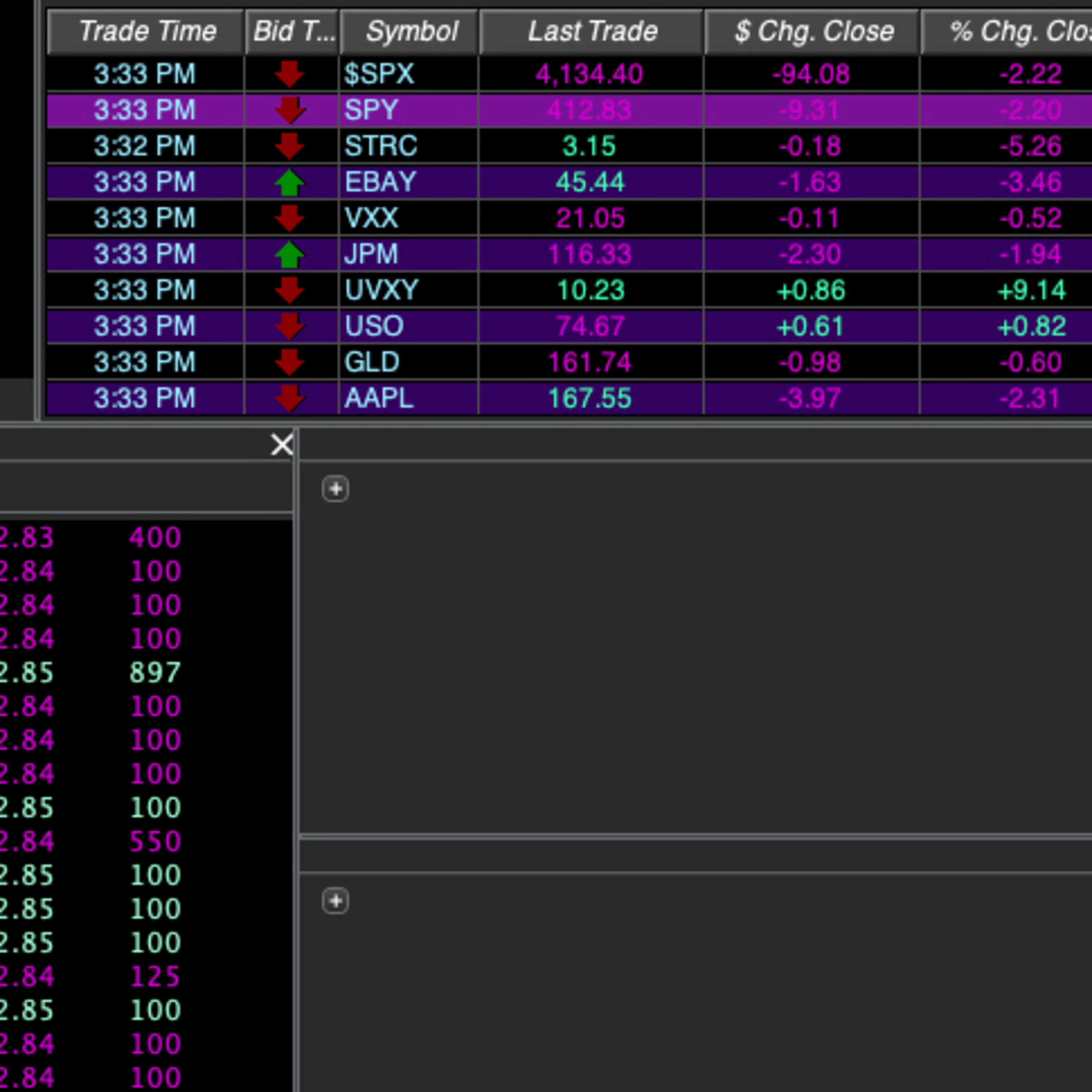
Task: Click the red tick arrow for USO
Action: [289, 326]
